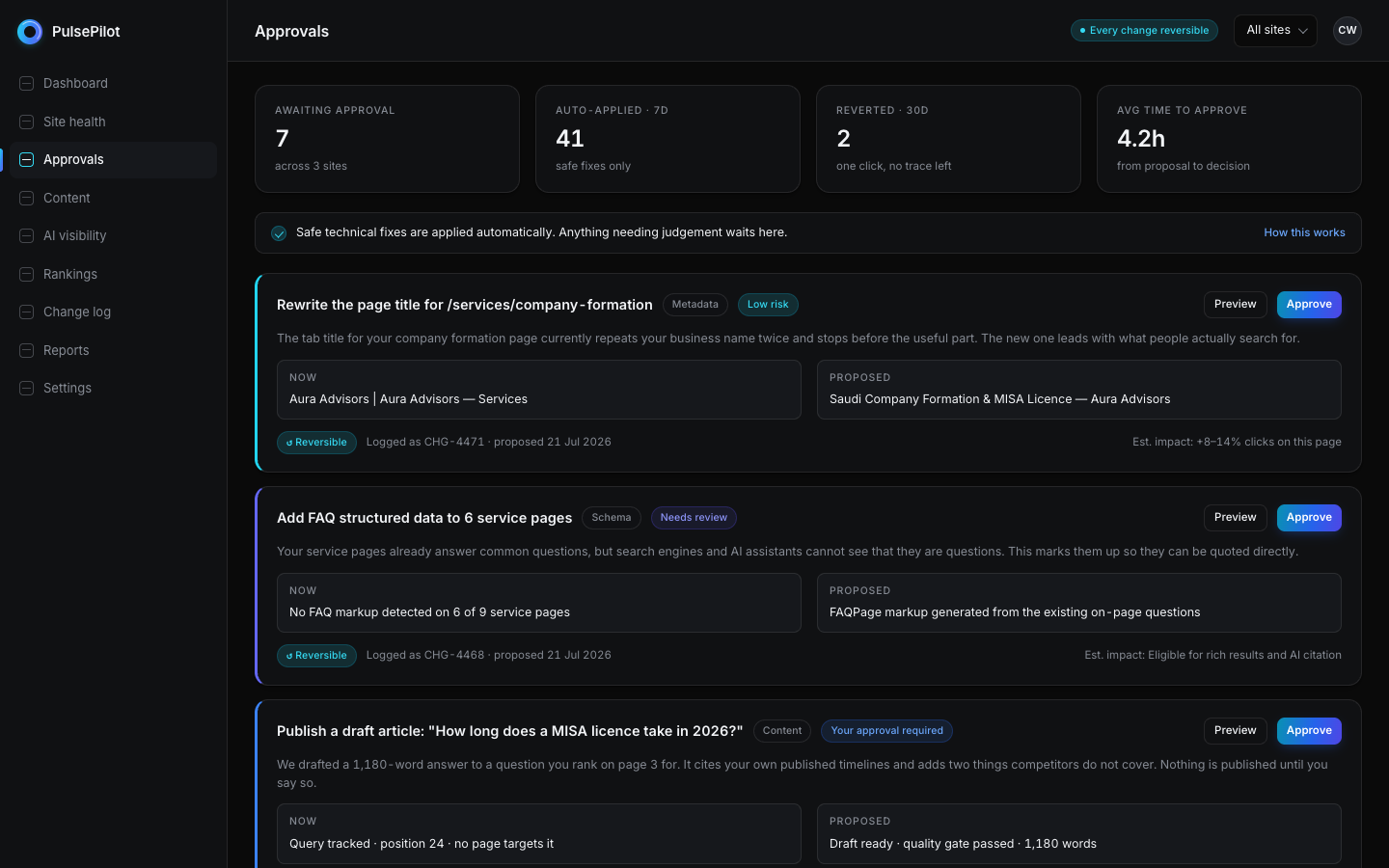This screenshot has width=1389, height=868.
Task: Click the Every change reversible badge
Action: click(x=1144, y=31)
